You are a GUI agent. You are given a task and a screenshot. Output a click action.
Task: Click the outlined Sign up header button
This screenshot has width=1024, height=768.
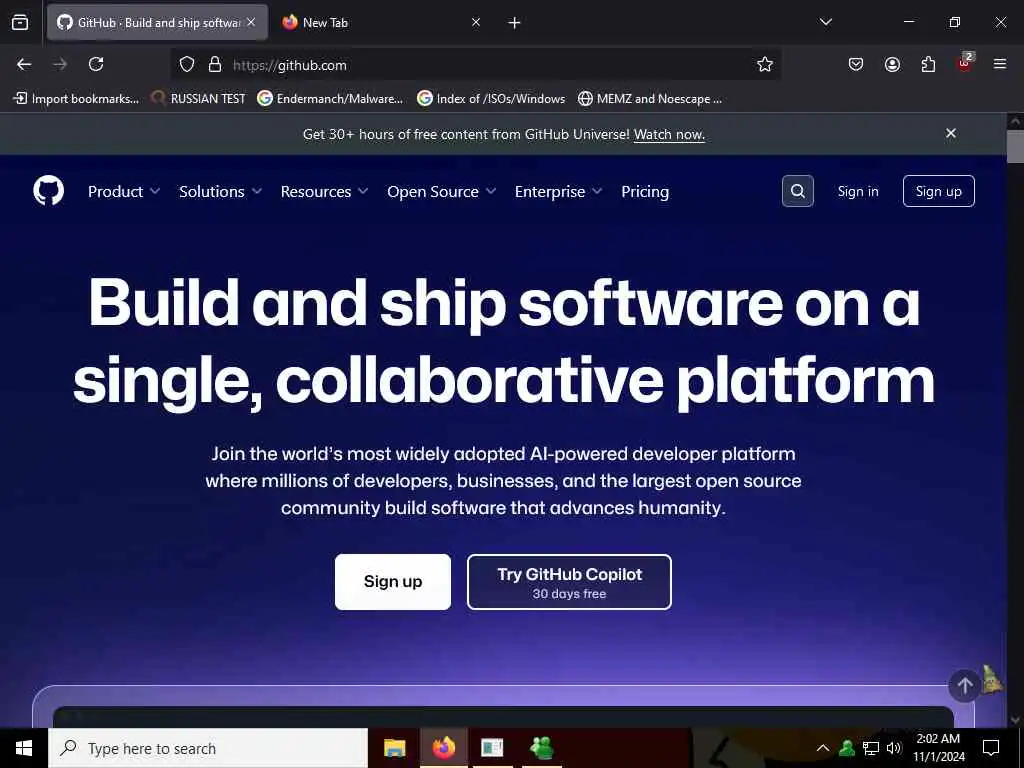[x=938, y=191]
